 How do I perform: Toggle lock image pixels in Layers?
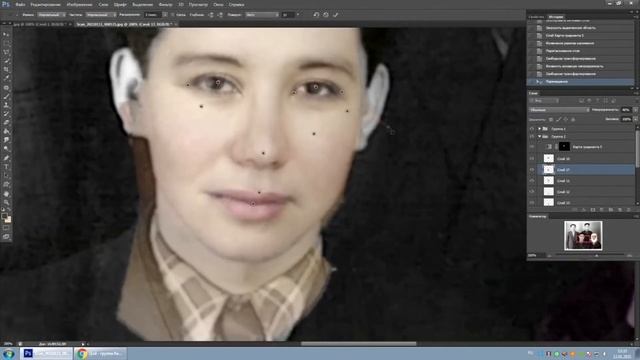[x=558, y=119]
